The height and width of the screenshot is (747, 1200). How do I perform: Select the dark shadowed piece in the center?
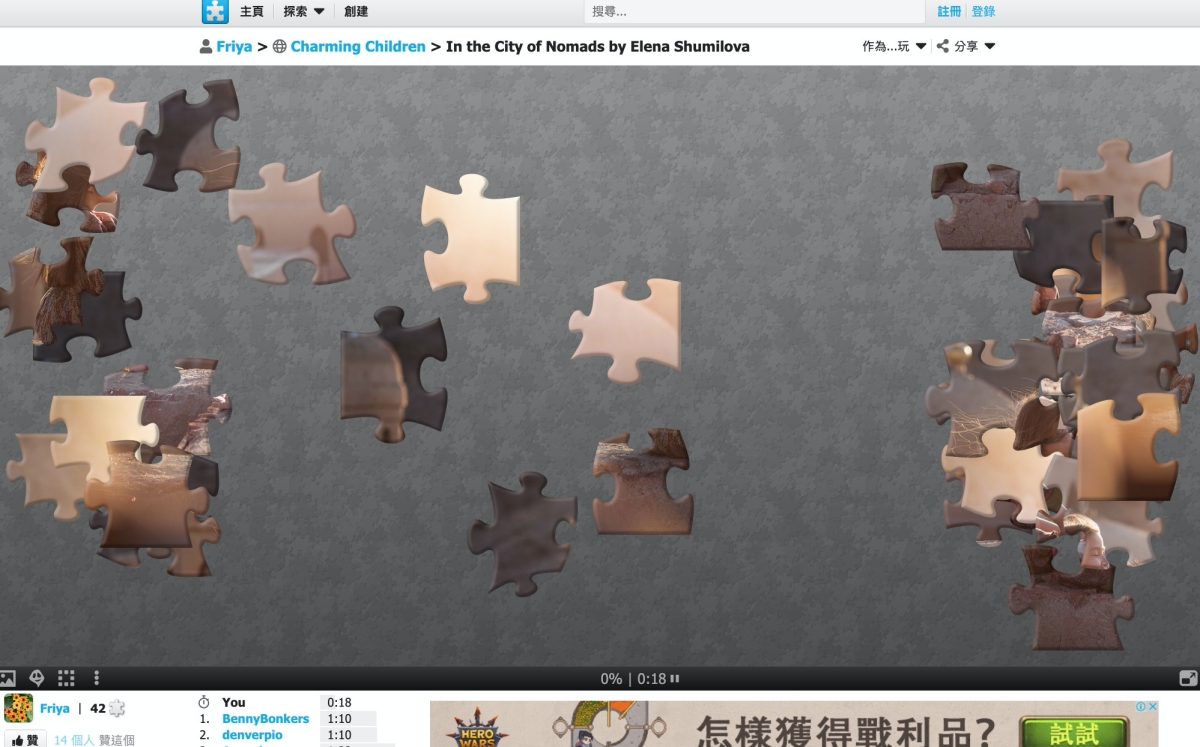[x=392, y=374]
